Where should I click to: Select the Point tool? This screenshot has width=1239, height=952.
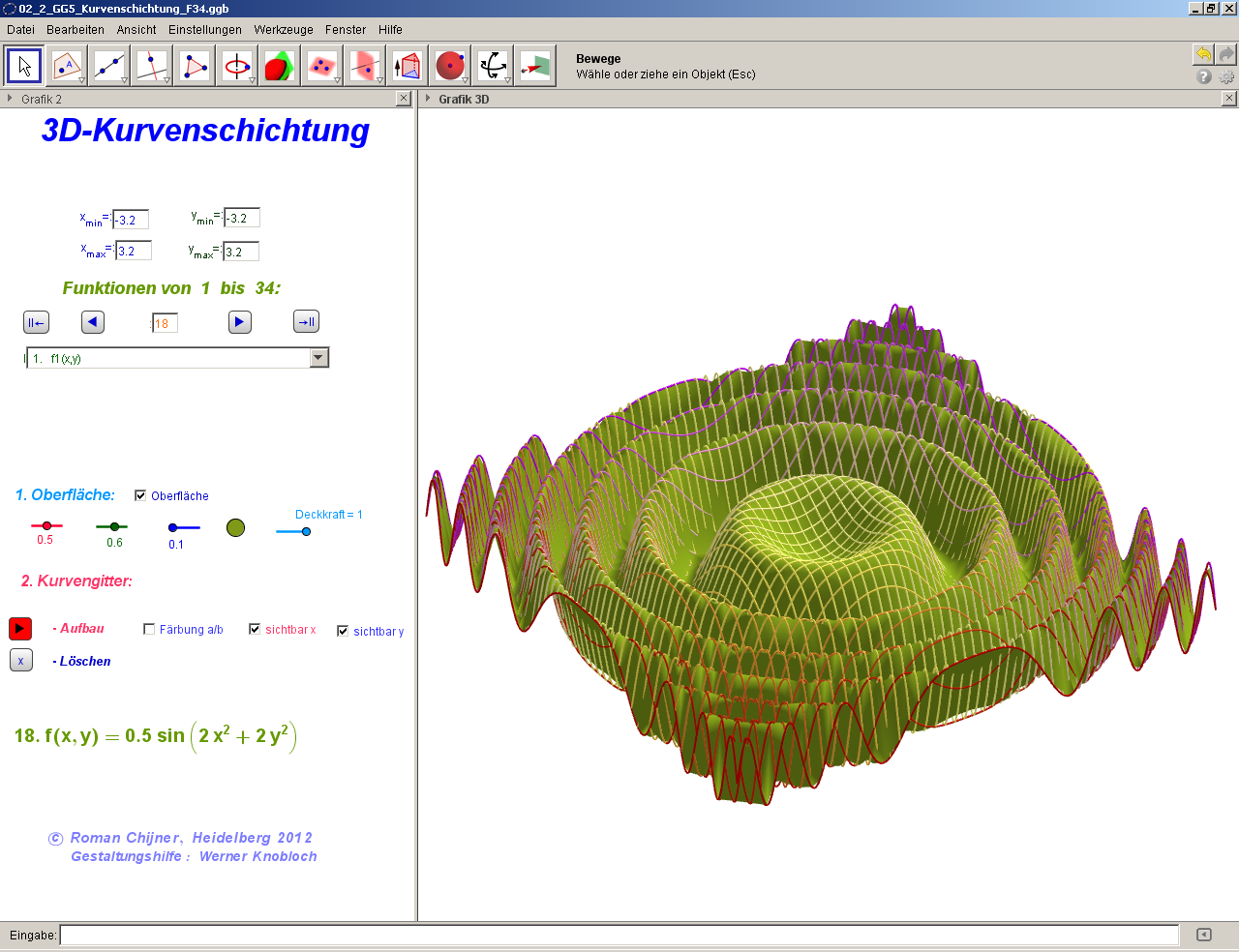[67, 66]
